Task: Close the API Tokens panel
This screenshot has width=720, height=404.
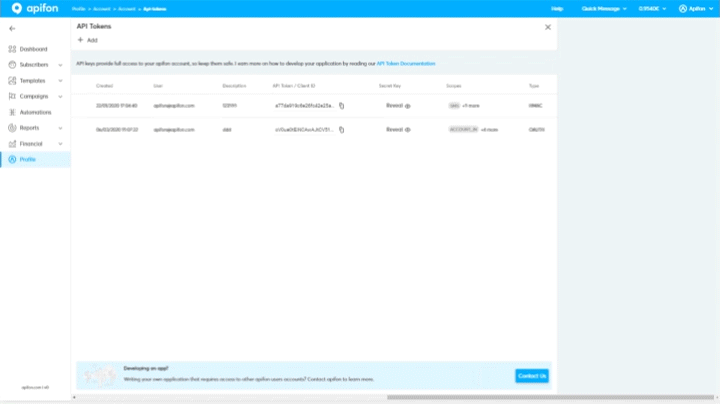Action: 547,27
